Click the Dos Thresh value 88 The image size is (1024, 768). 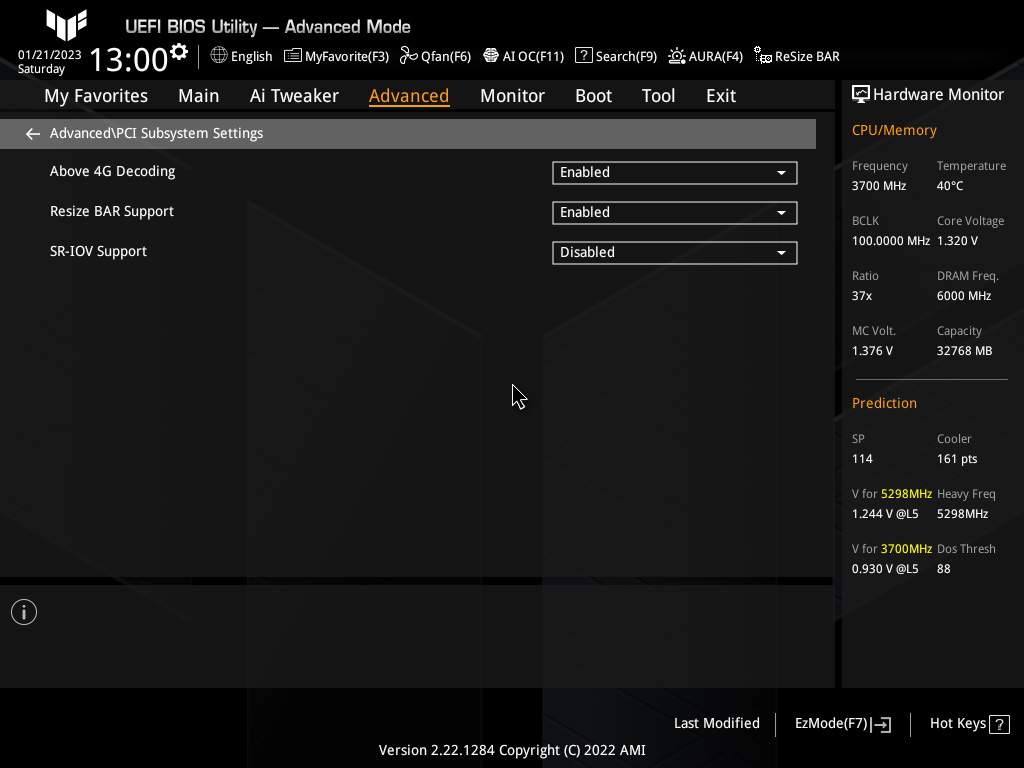pos(943,569)
